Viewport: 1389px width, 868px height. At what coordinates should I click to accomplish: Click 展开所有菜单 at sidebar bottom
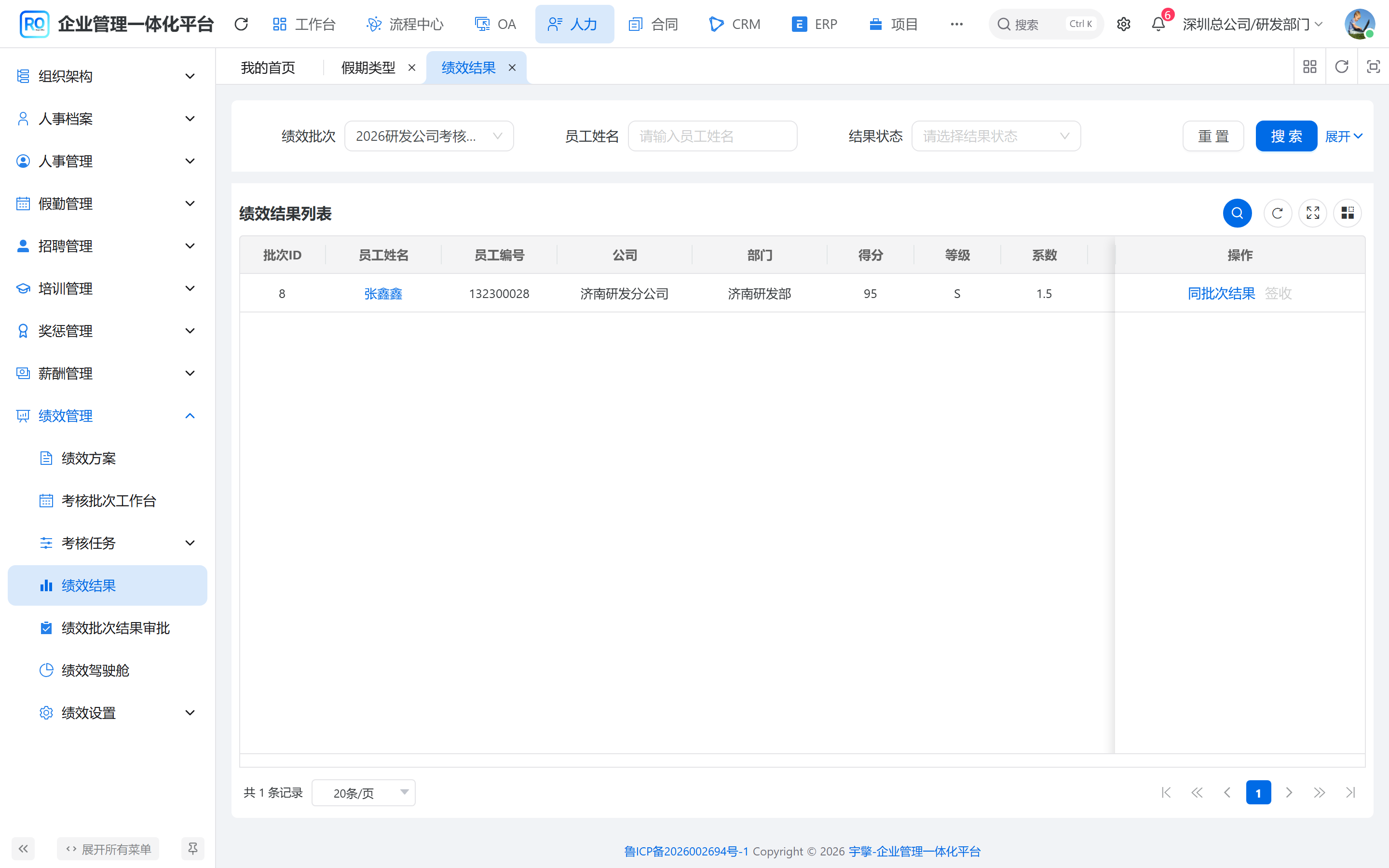[x=108, y=849]
